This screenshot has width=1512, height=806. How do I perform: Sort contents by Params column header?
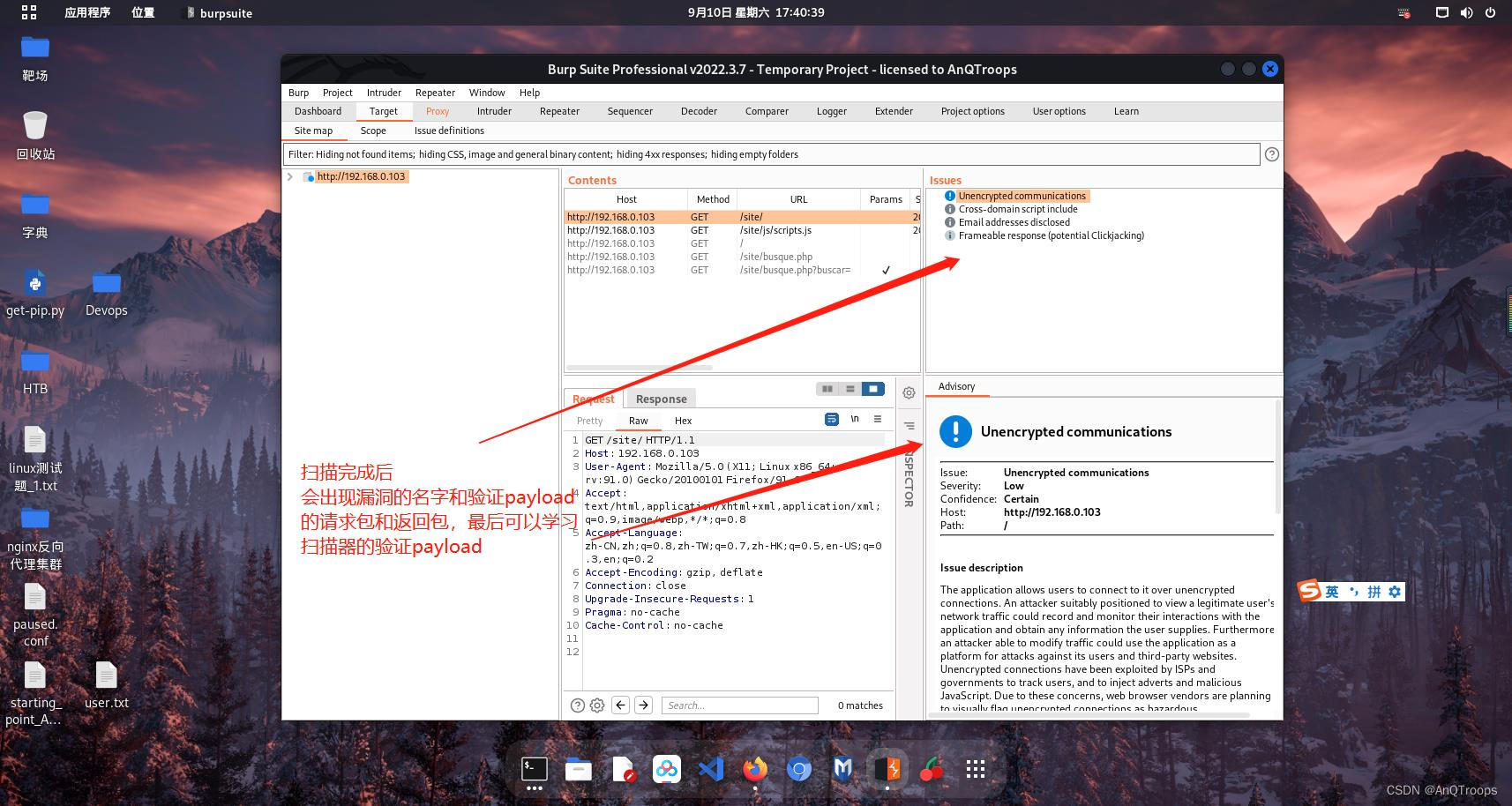click(886, 199)
